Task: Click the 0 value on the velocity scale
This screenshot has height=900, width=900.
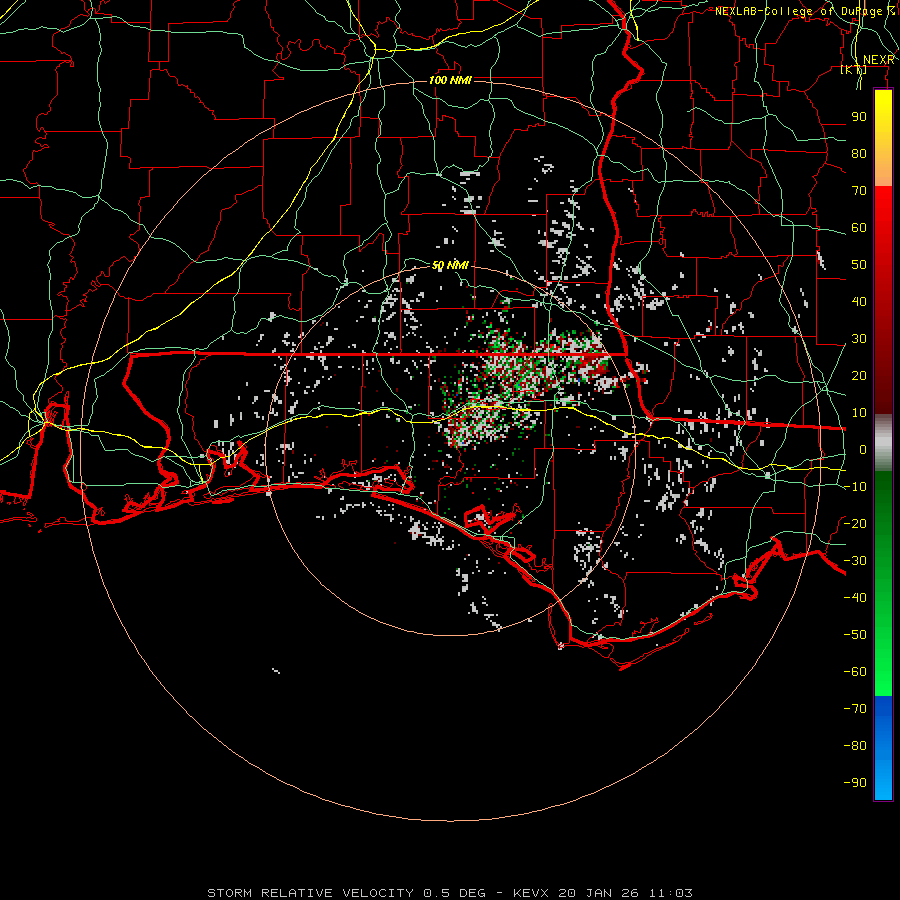Action: click(x=863, y=449)
